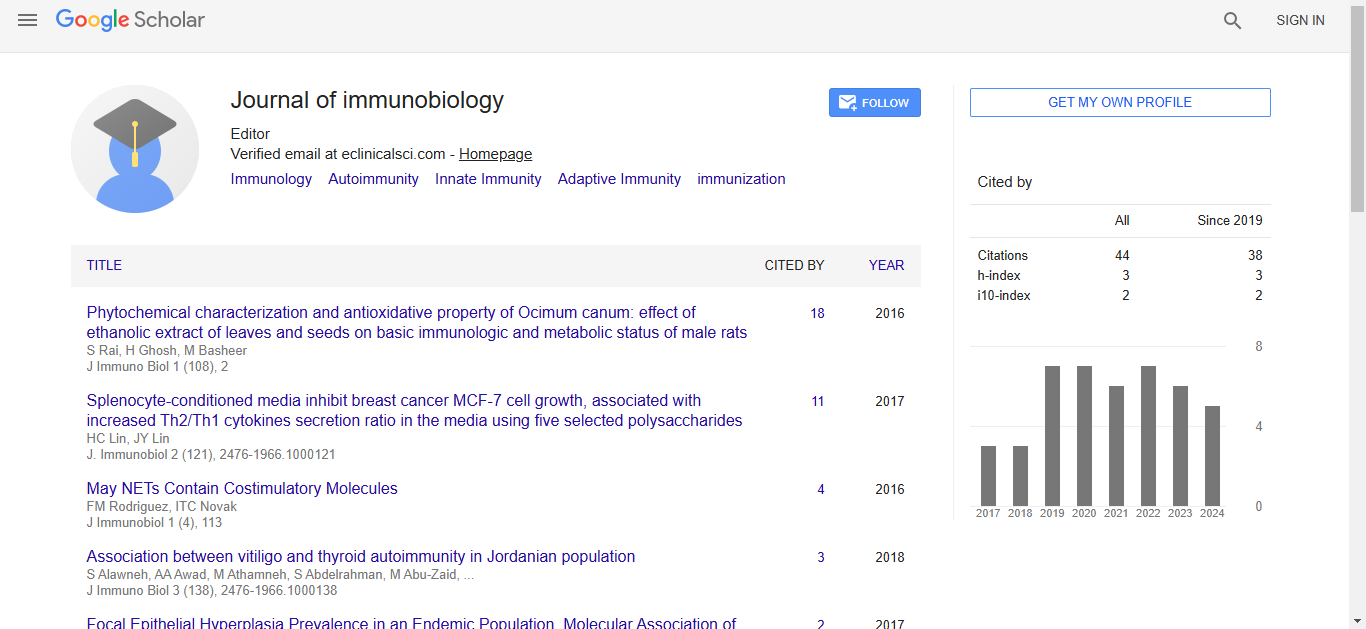
Task: Open search with the magnifier icon
Action: 1232,21
